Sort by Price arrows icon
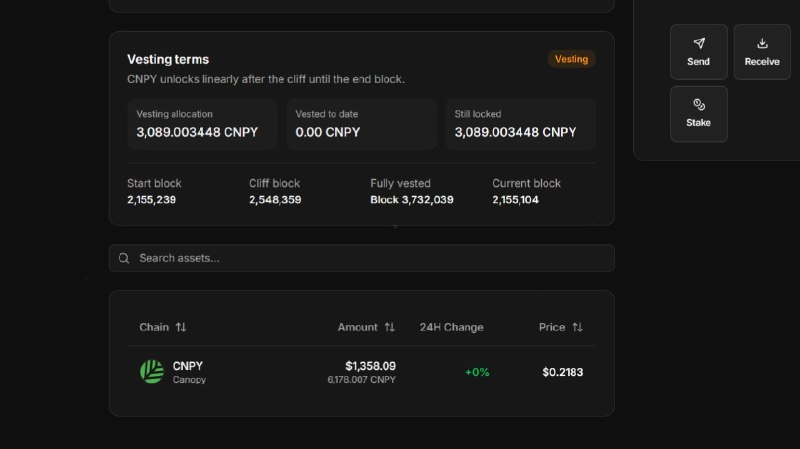This screenshot has height=449, width=800. [x=578, y=327]
